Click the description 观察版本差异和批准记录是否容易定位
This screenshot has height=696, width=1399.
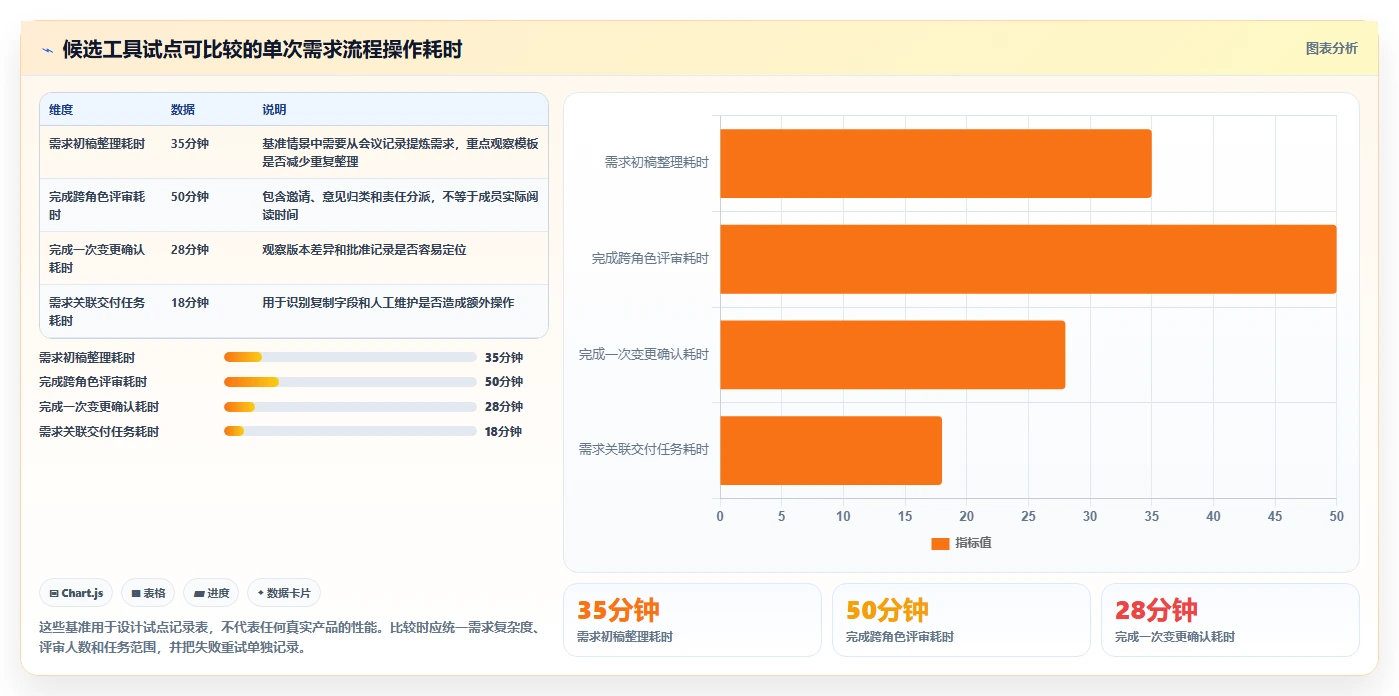(364, 250)
